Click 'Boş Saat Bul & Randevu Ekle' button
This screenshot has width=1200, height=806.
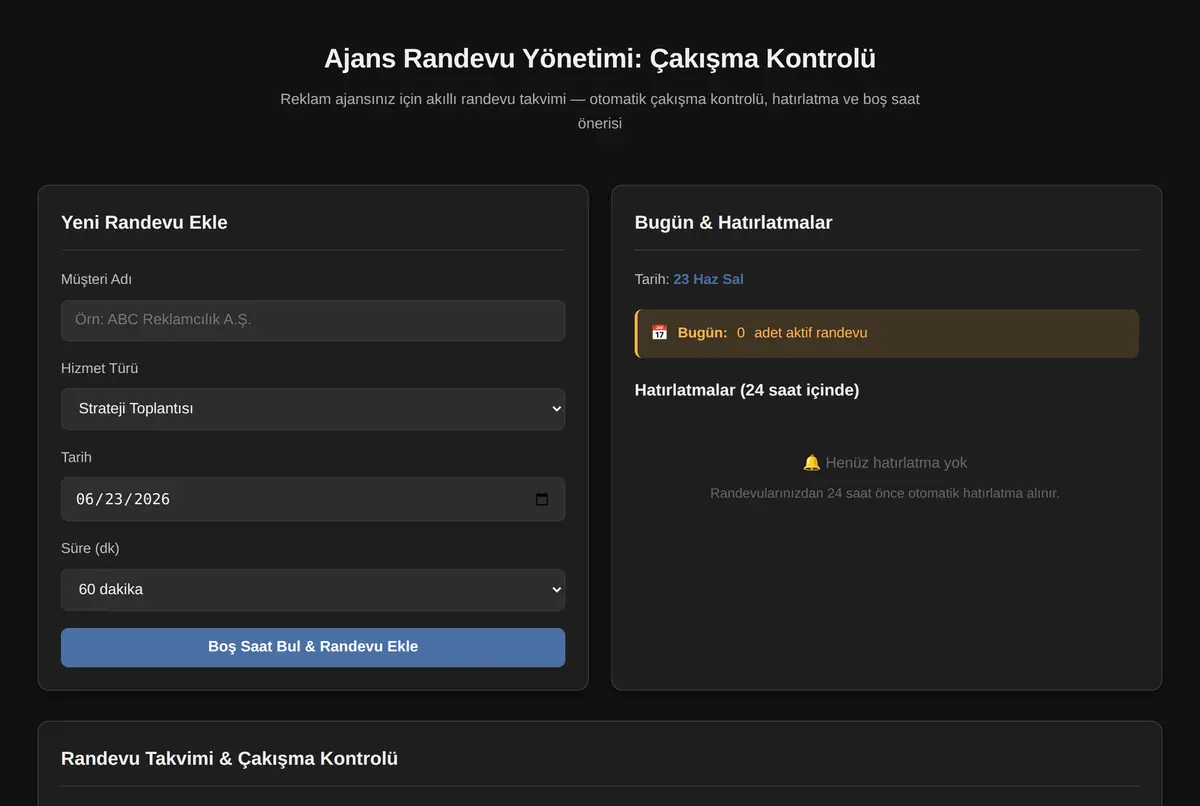313,647
